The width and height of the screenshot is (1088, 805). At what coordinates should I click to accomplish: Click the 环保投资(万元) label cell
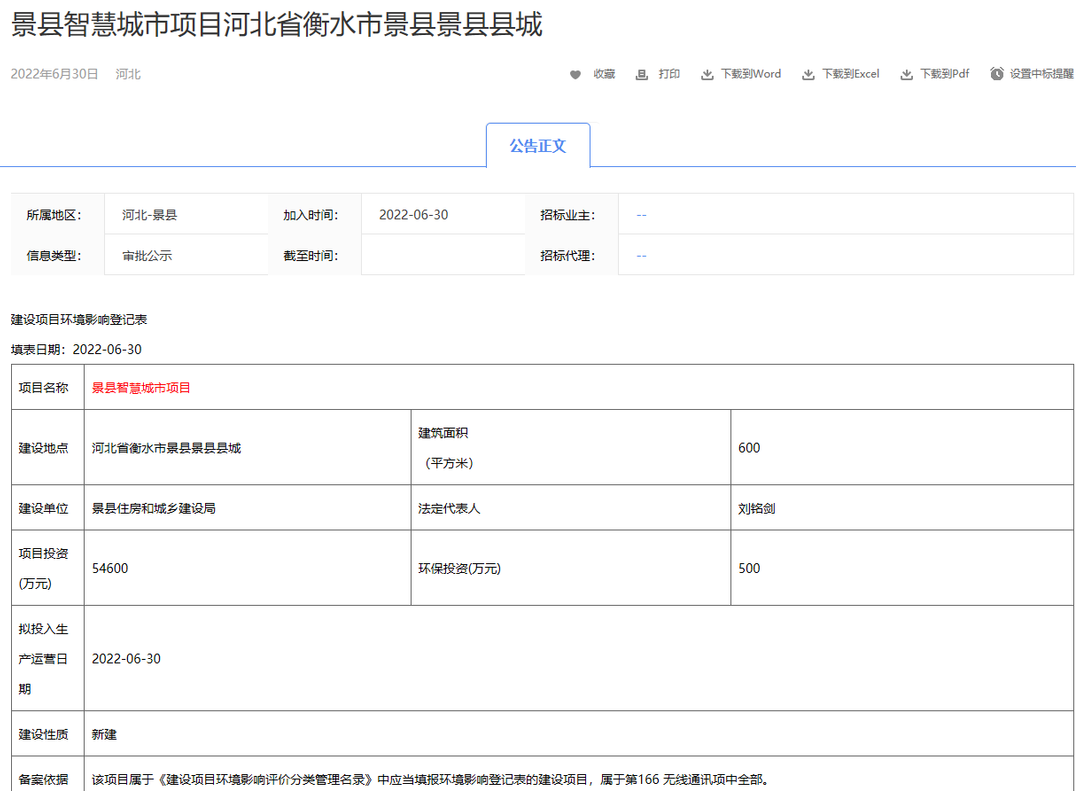(571, 568)
